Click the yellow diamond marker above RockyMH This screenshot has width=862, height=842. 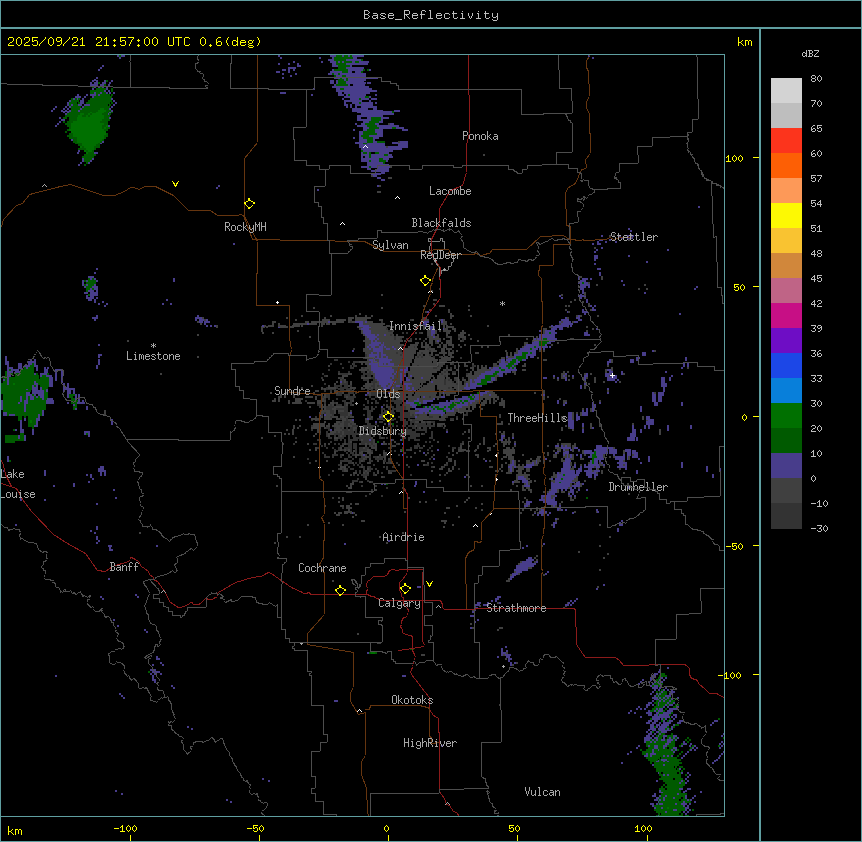pos(249,203)
